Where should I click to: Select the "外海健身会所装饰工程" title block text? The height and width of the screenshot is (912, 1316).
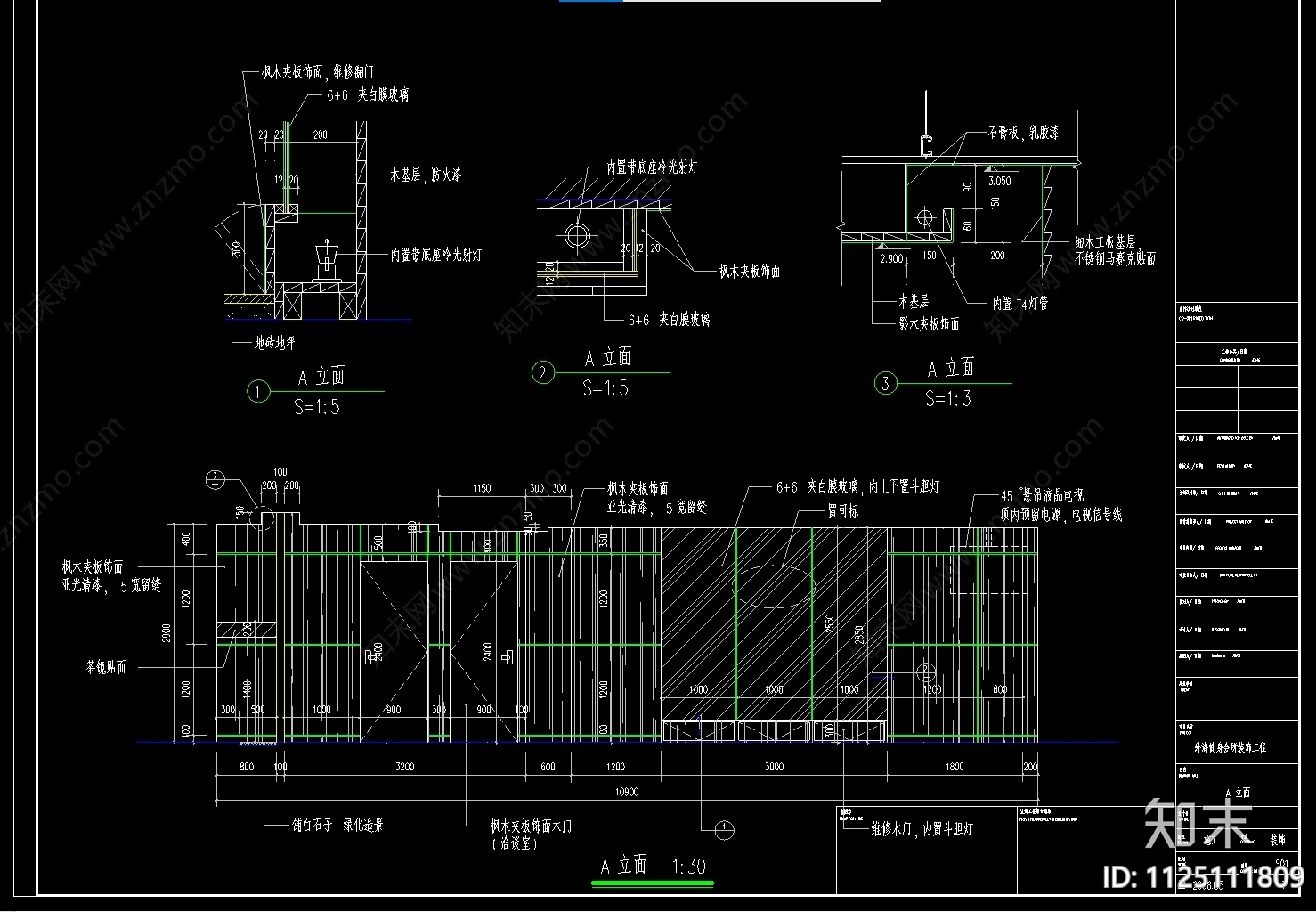1230,748
